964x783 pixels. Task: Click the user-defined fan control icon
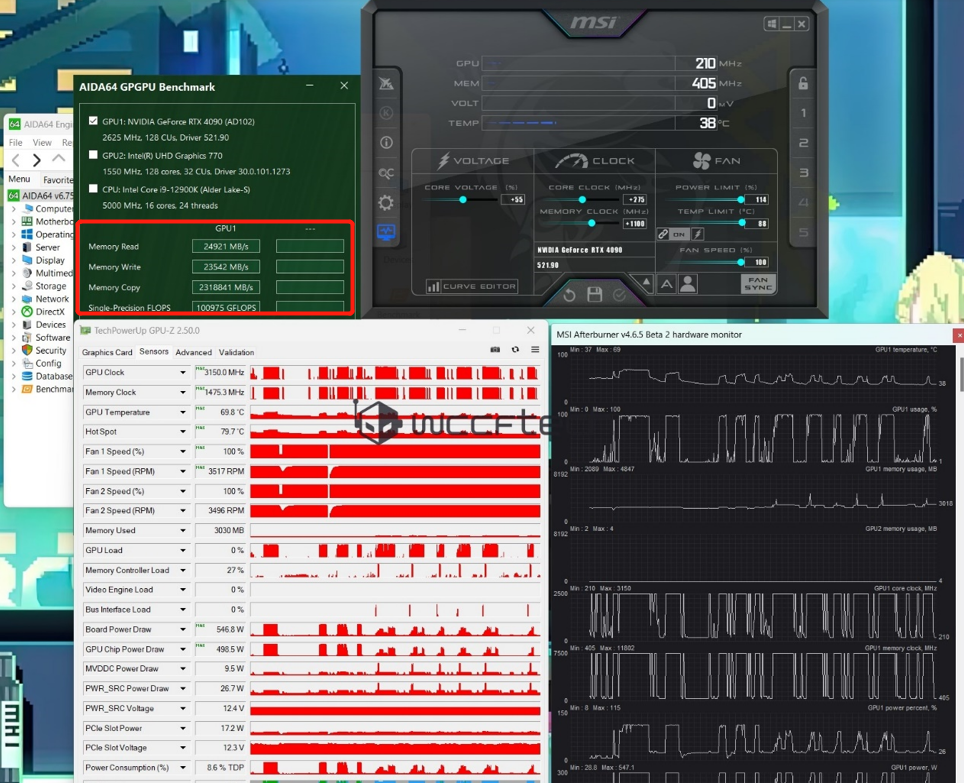point(689,283)
